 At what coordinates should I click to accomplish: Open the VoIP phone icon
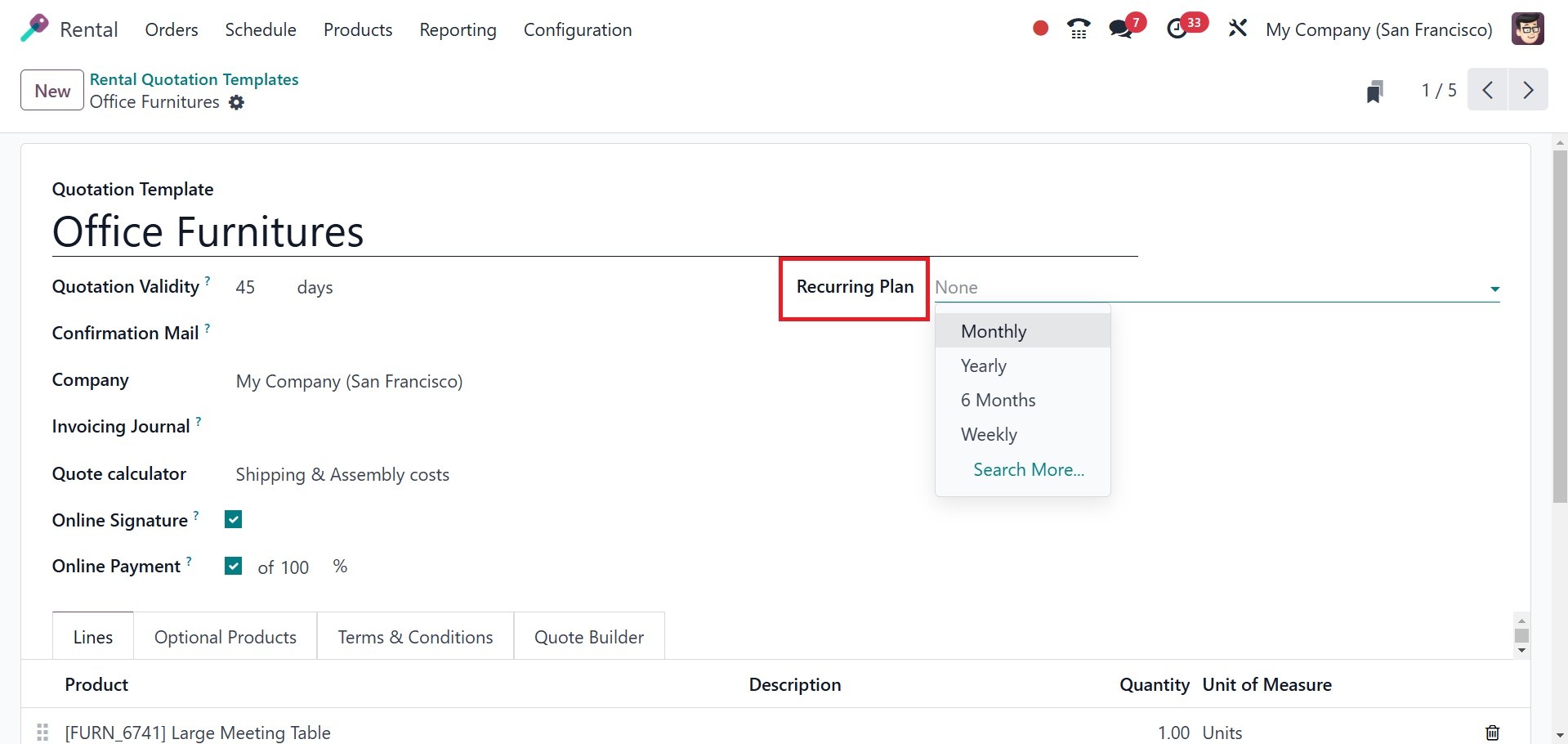(x=1079, y=29)
